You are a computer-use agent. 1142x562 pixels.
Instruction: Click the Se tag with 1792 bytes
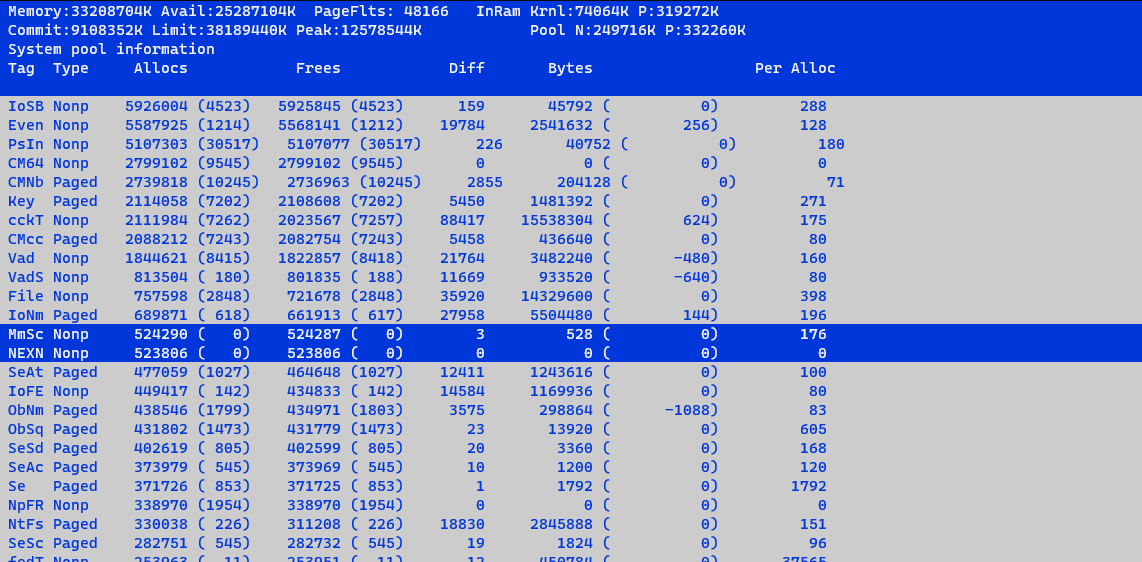[x=17, y=486]
